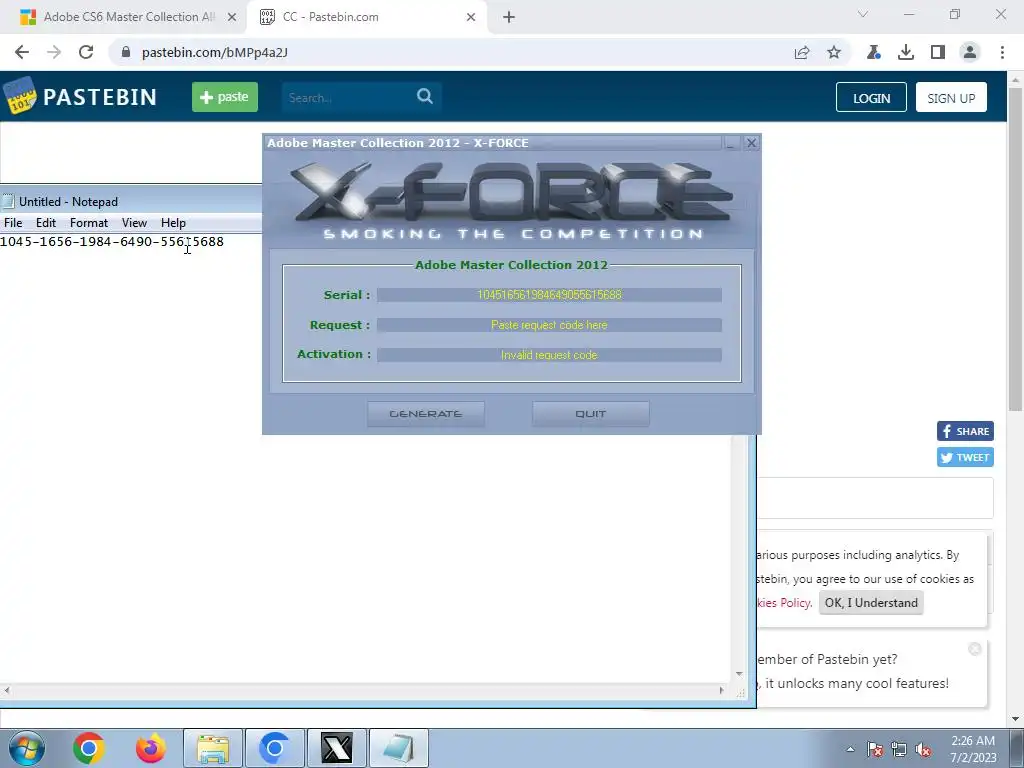Click the Request code field
The width and height of the screenshot is (1024, 768).
pos(549,325)
